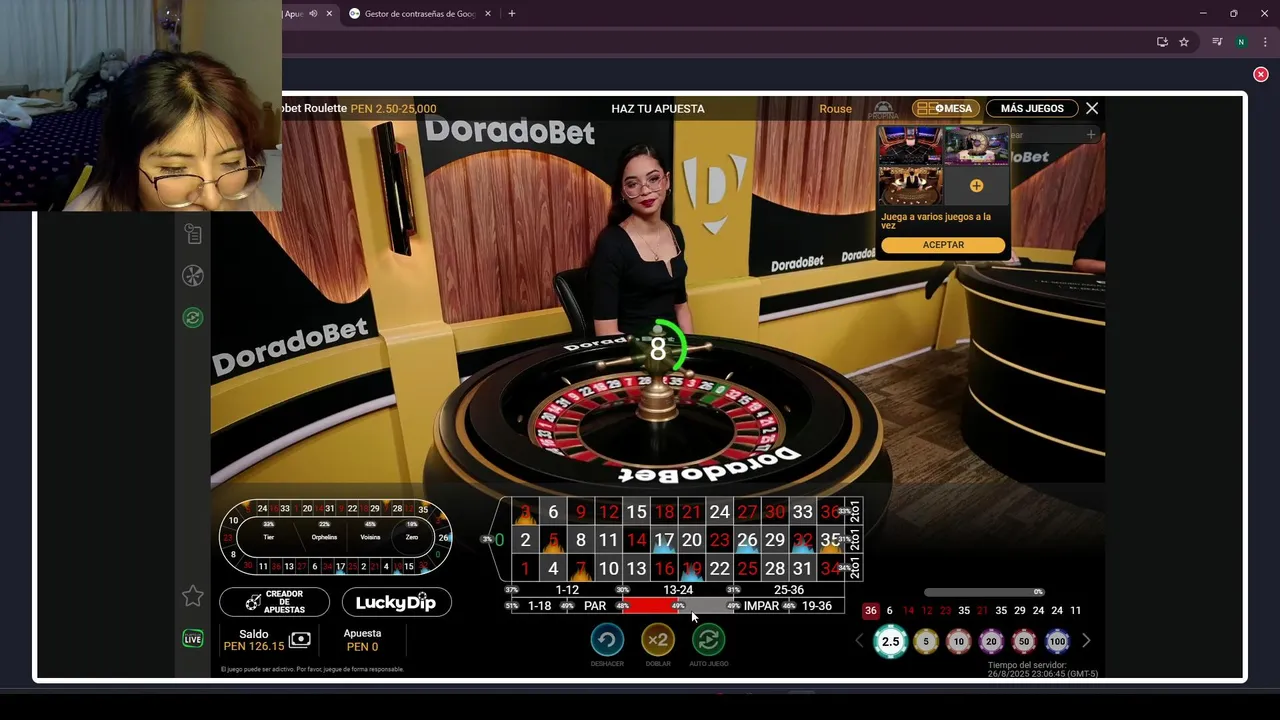Open the Propina tip icon

coord(884,109)
